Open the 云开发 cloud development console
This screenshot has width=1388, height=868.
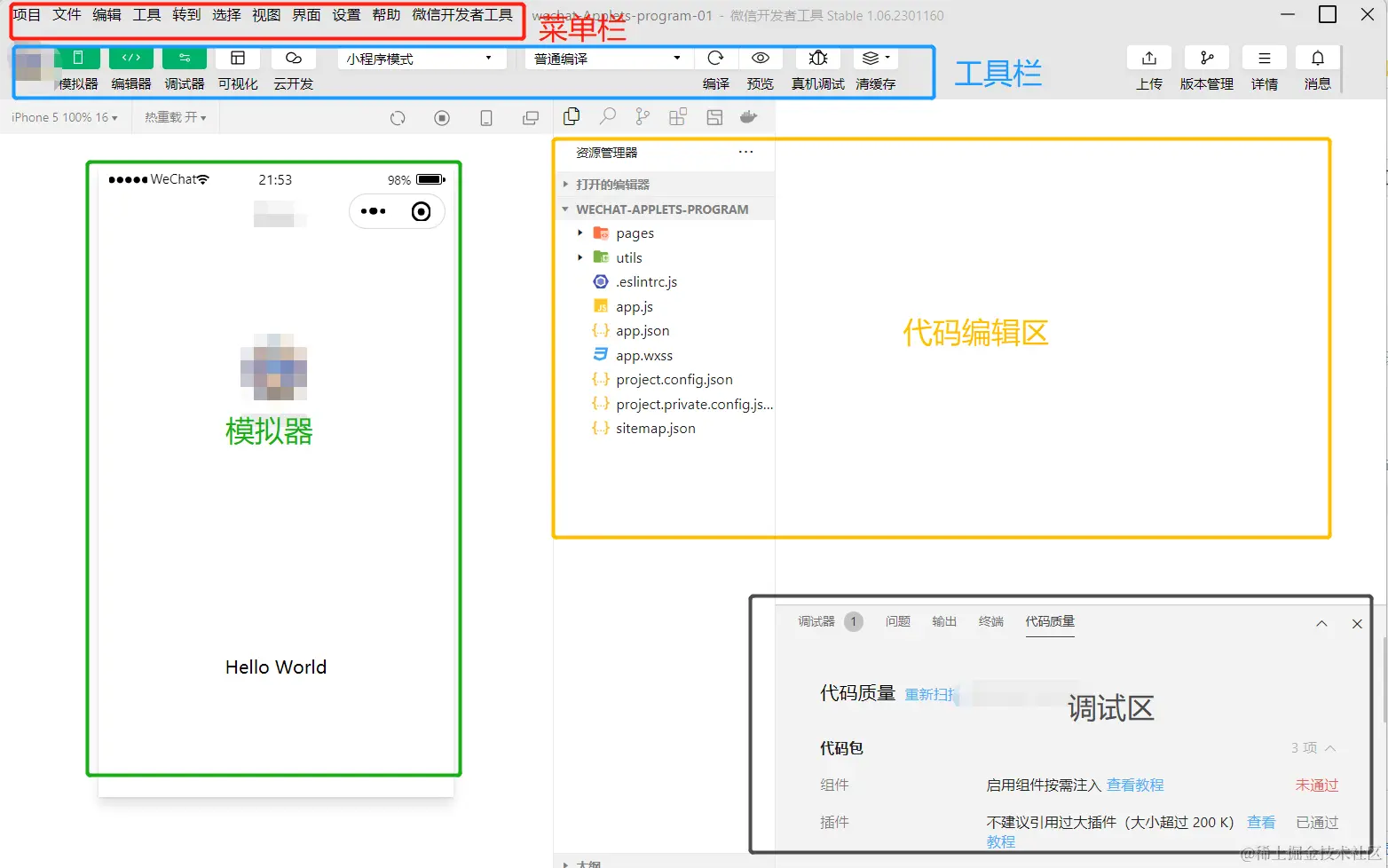(293, 59)
